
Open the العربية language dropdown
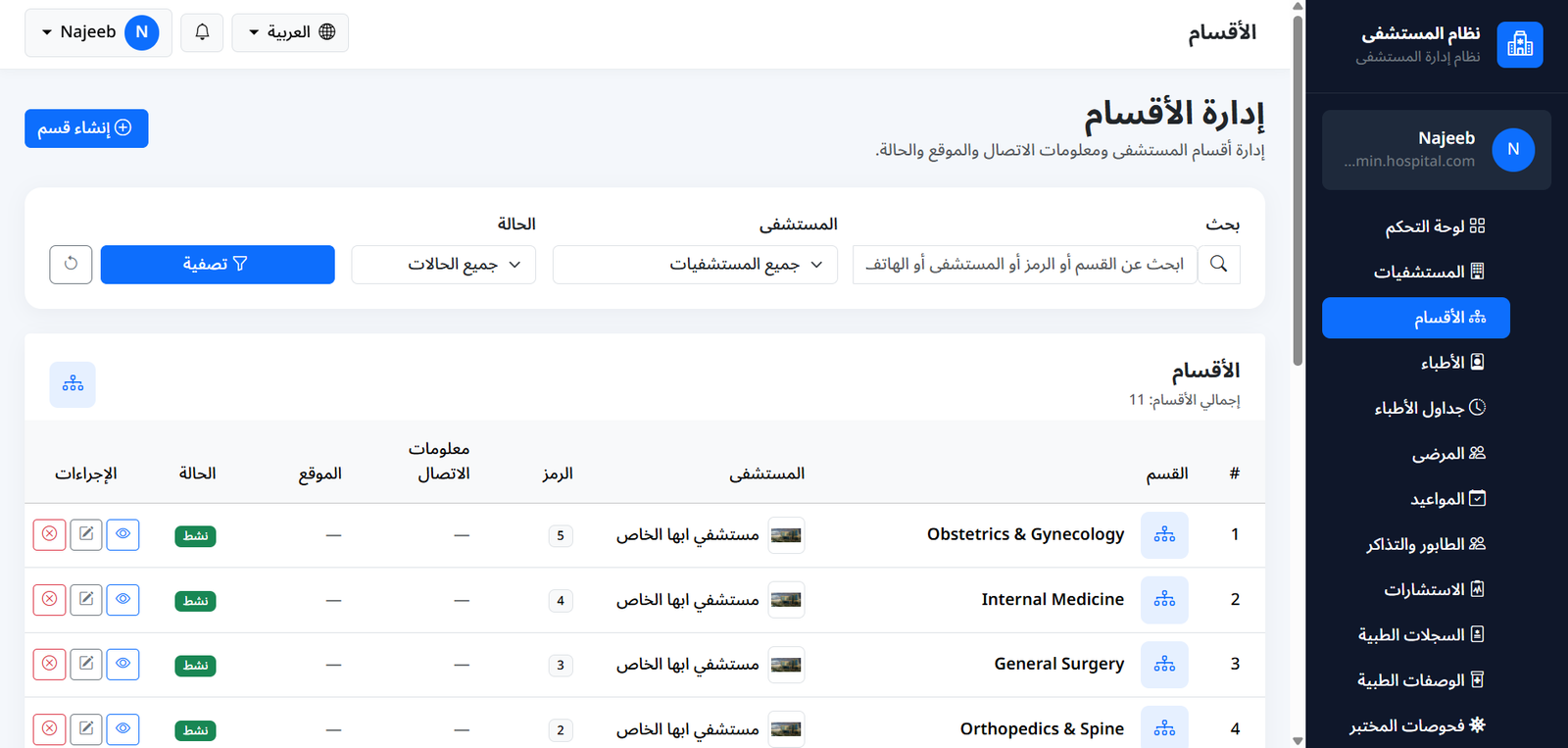[x=290, y=32]
